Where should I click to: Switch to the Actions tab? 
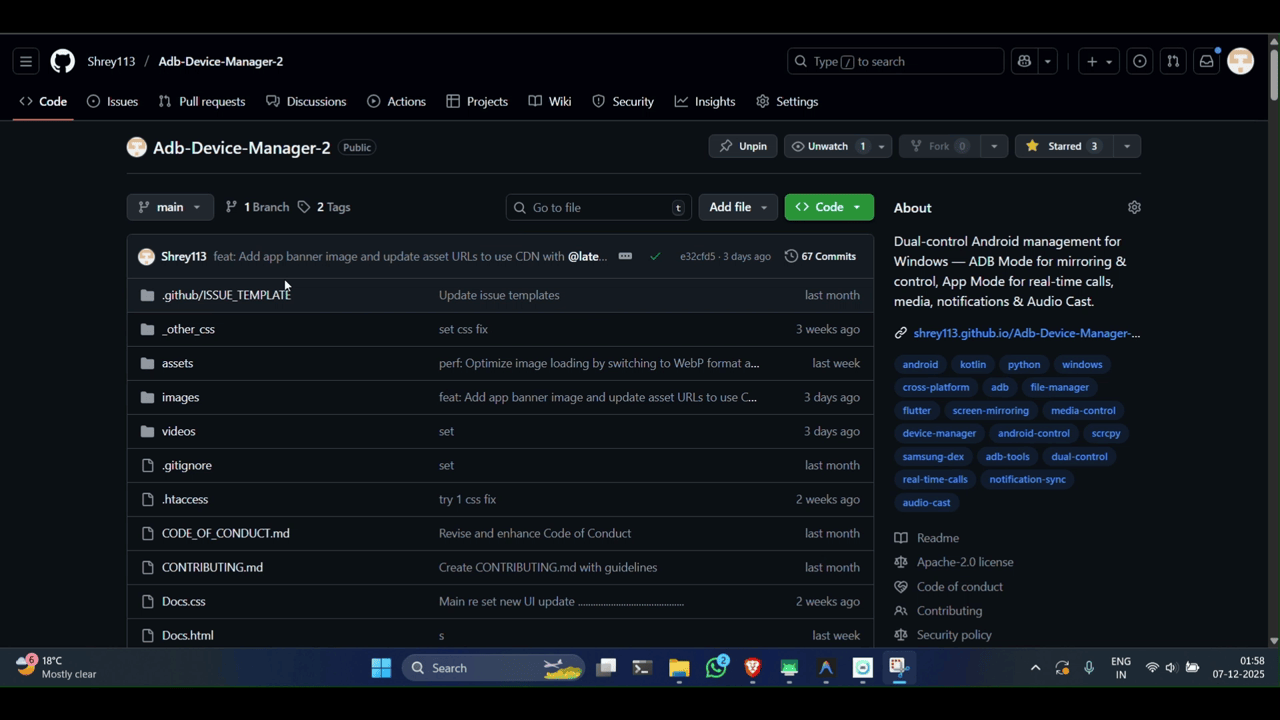click(x=406, y=101)
